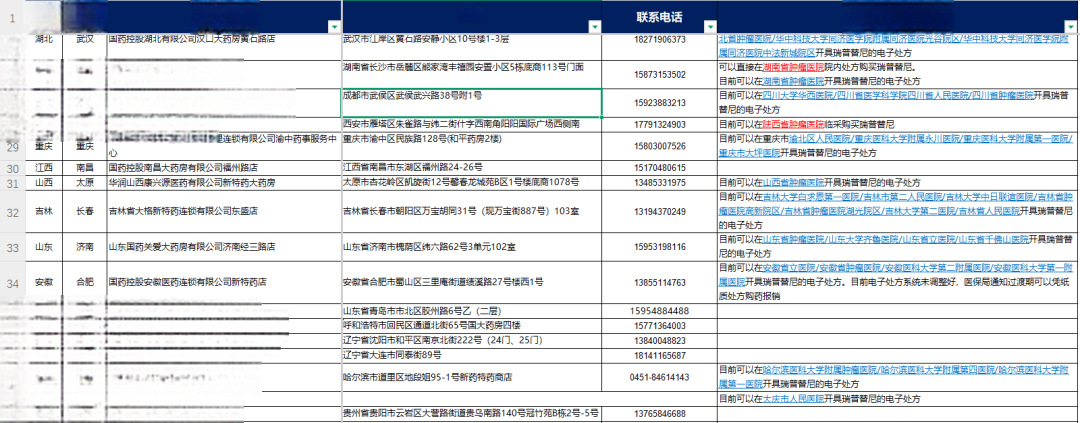Open the 联系电话 column filter dropdown
The width and height of the screenshot is (1080, 423).
pyautogui.click(x=710, y=27)
